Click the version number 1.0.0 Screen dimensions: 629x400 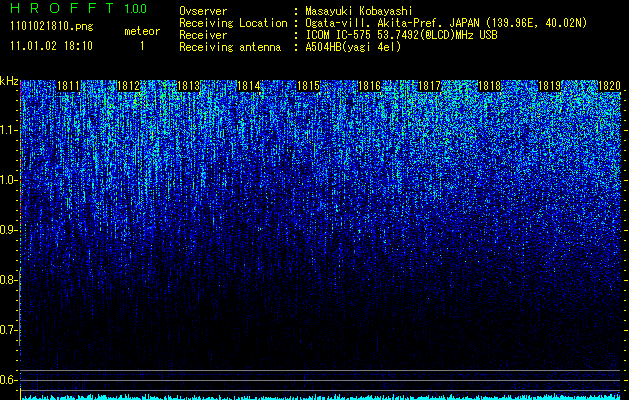coord(136,9)
